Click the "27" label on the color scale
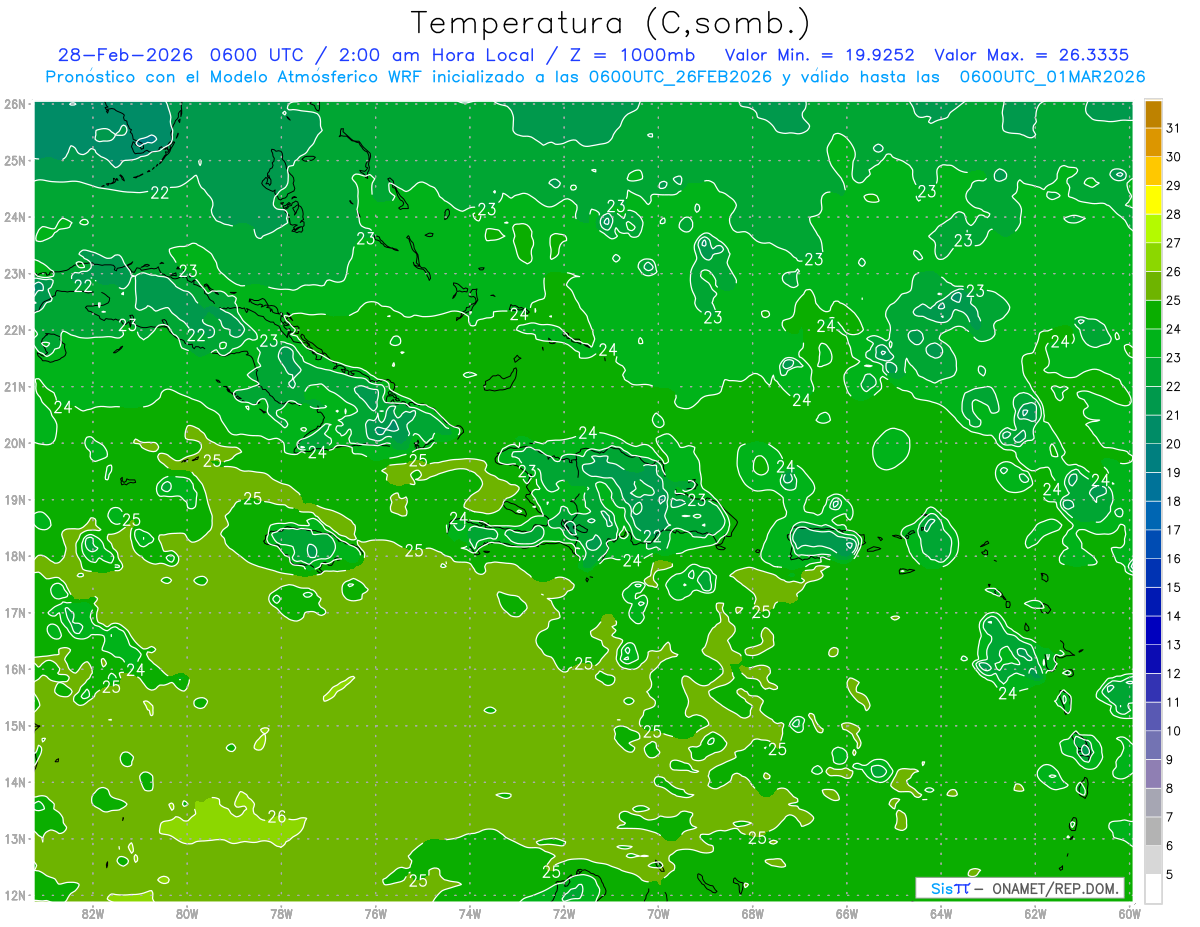The width and height of the screenshot is (1200, 927). pyautogui.click(x=1173, y=243)
